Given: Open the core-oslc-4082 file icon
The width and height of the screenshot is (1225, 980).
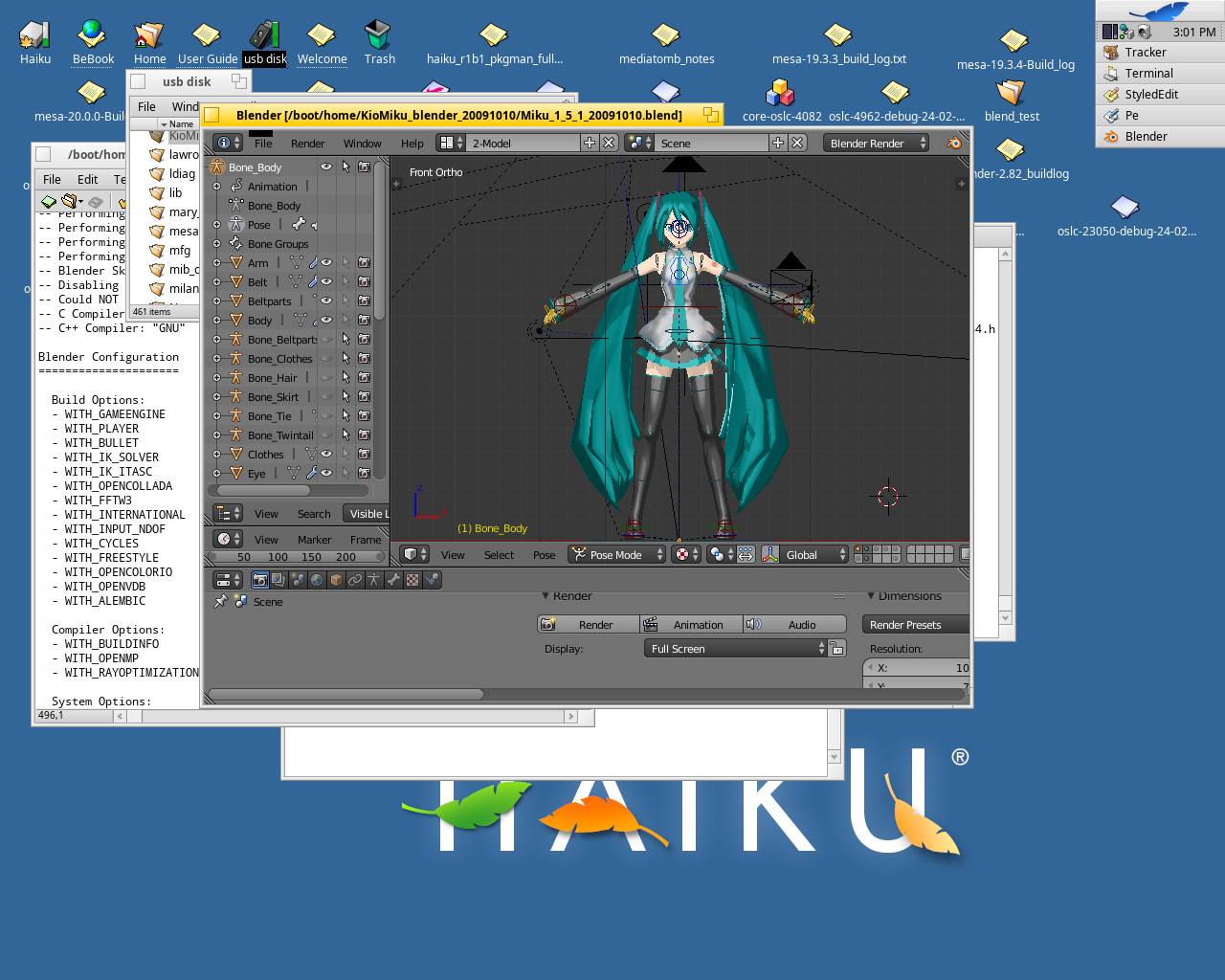Looking at the screenshot, I should (x=781, y=100).
